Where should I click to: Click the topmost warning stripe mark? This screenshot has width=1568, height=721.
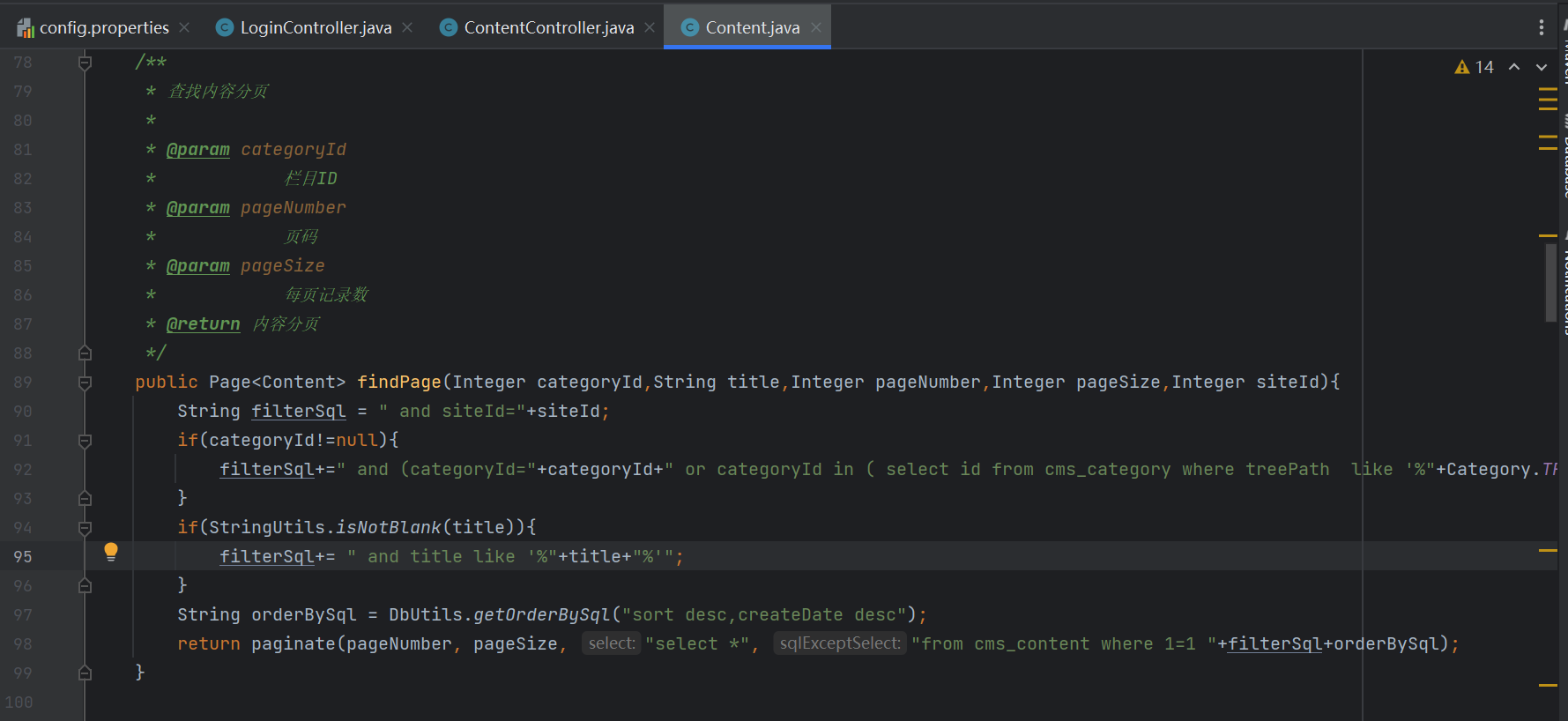point(1548,89)
